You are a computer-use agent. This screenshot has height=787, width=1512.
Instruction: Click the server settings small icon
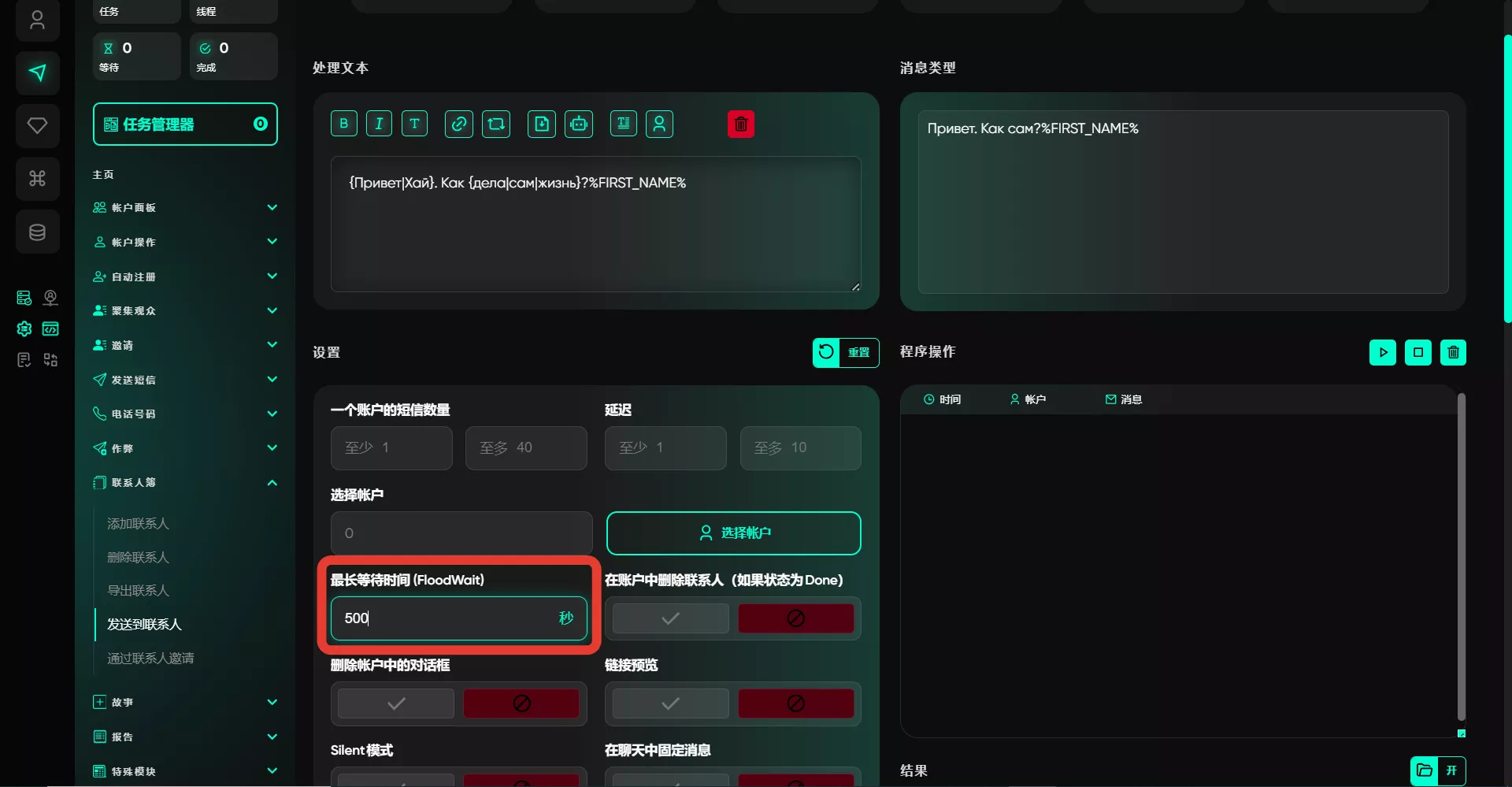point(24,298)
